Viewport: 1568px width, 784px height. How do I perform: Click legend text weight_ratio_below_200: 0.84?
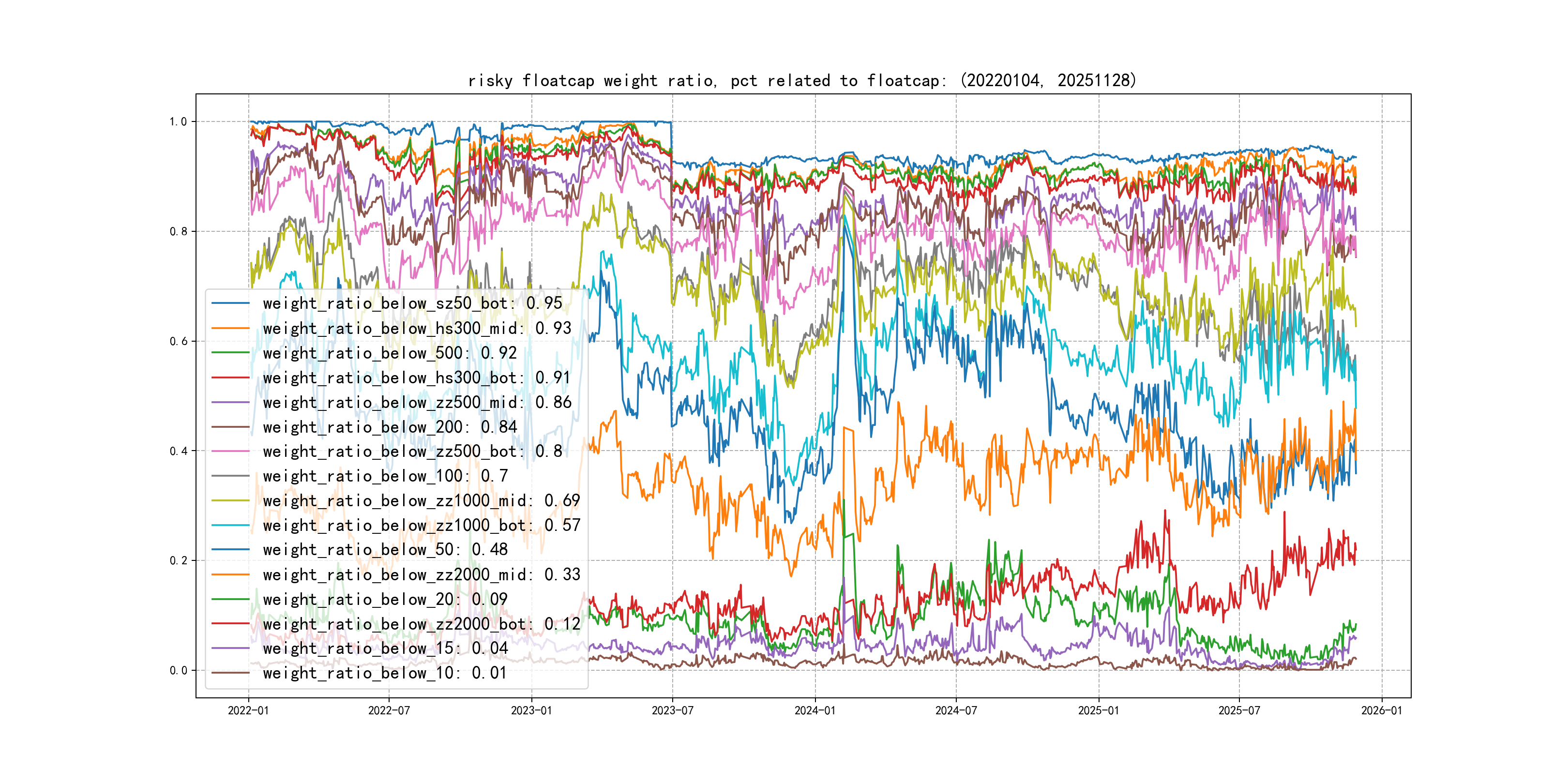coord(390,427)
